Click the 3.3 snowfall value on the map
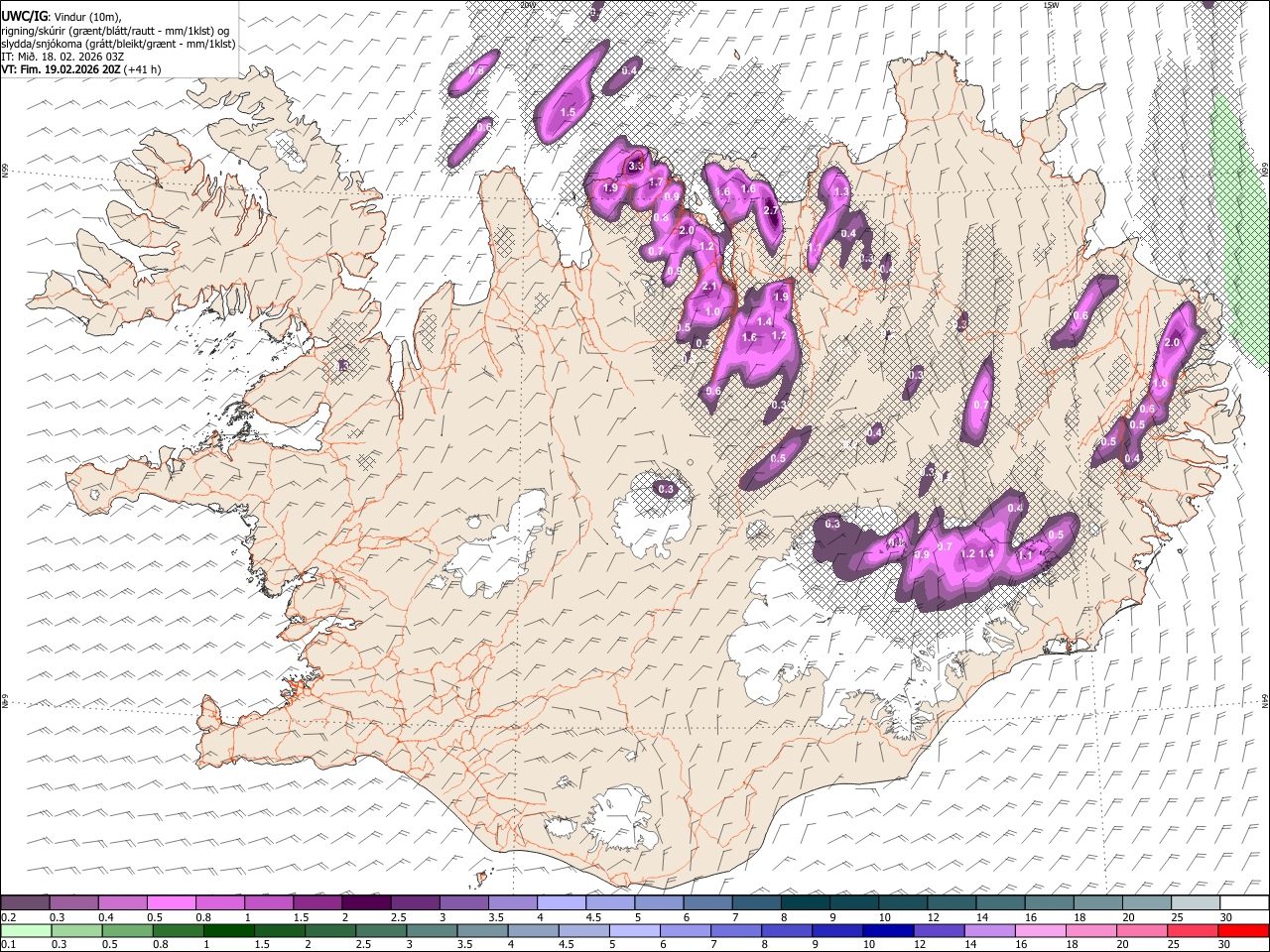The image size is (1270, 952). point(636,167)
